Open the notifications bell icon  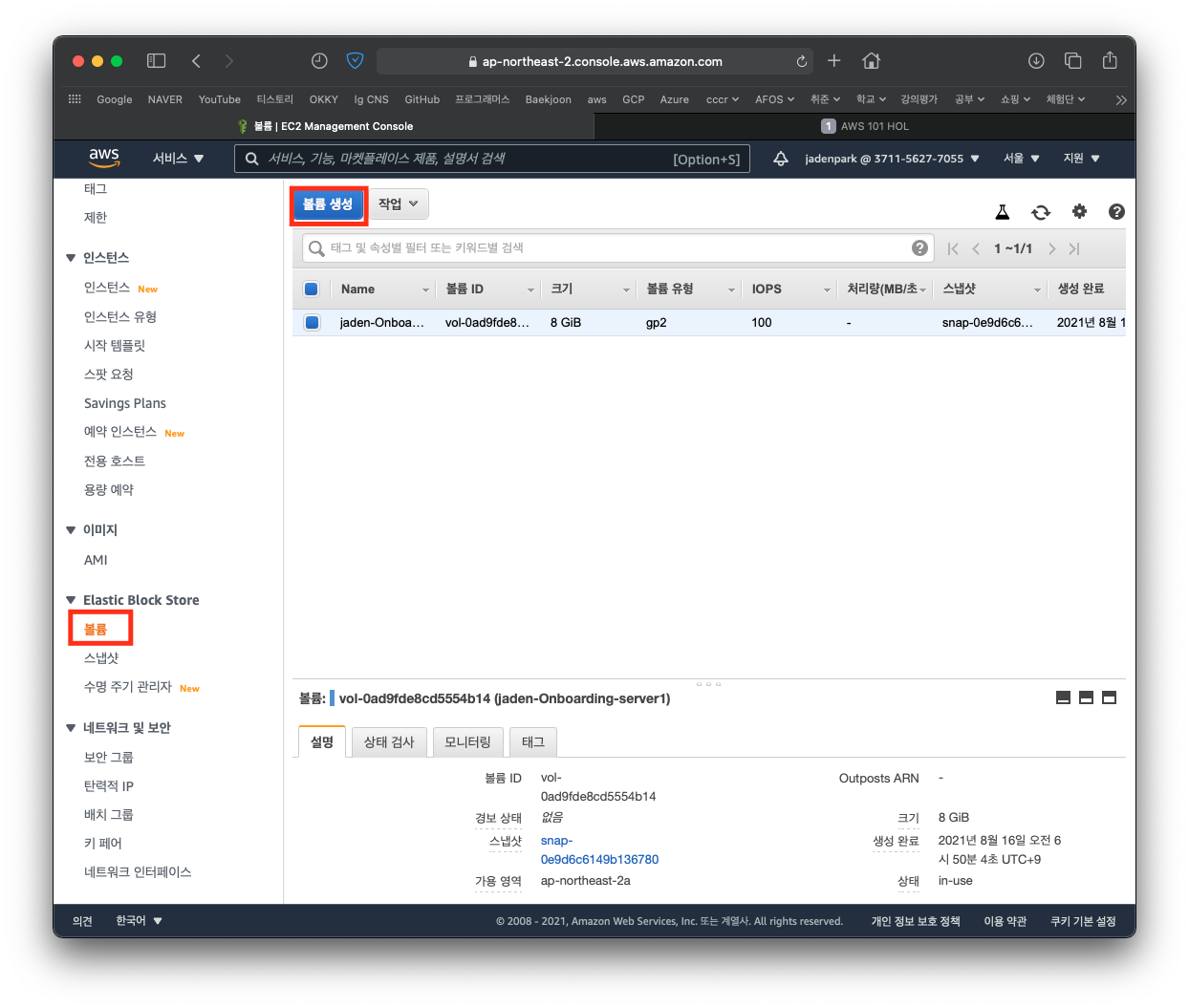tap(781, 159)
